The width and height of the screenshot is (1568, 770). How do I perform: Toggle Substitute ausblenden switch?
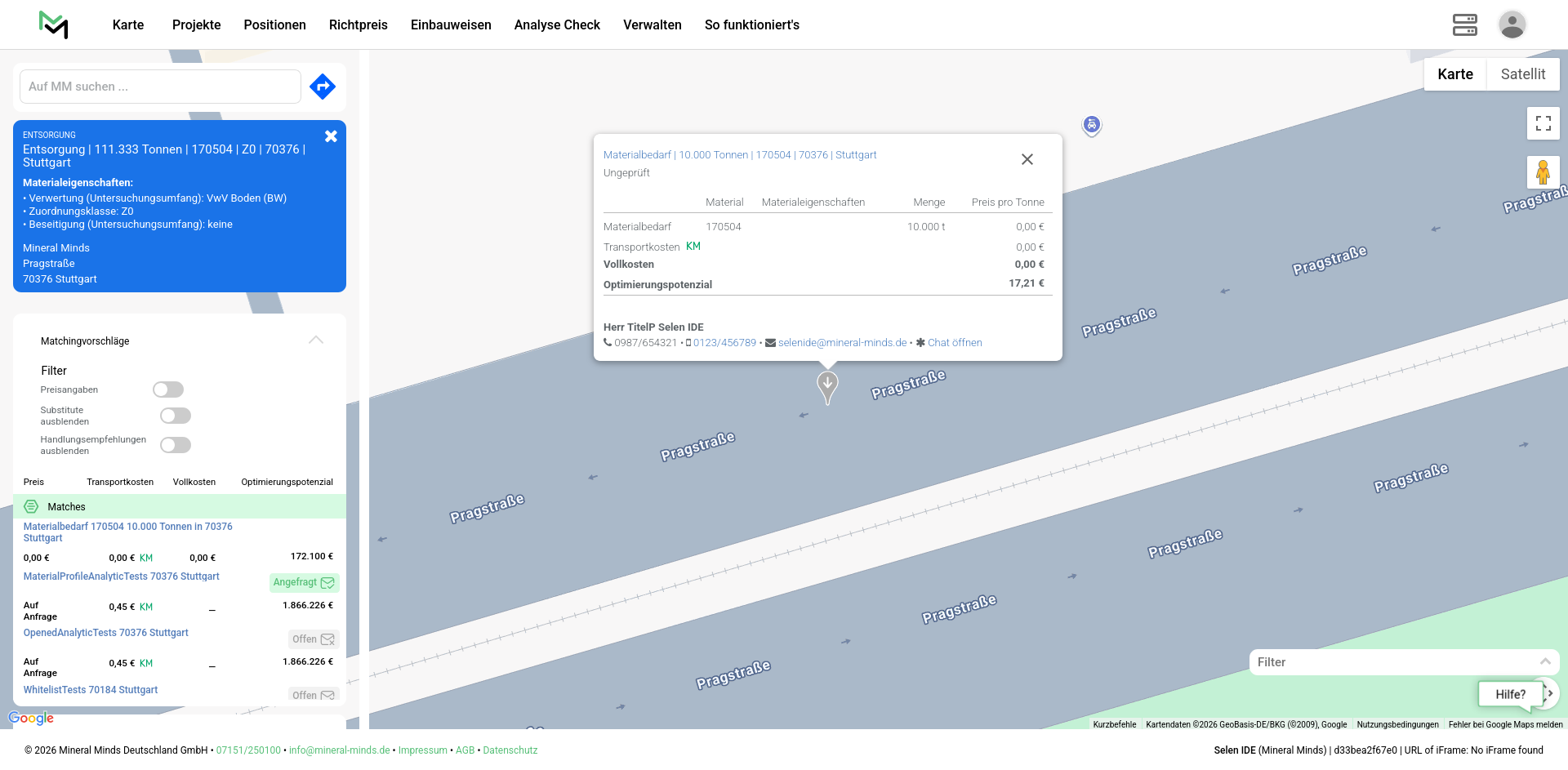[176, 416]
